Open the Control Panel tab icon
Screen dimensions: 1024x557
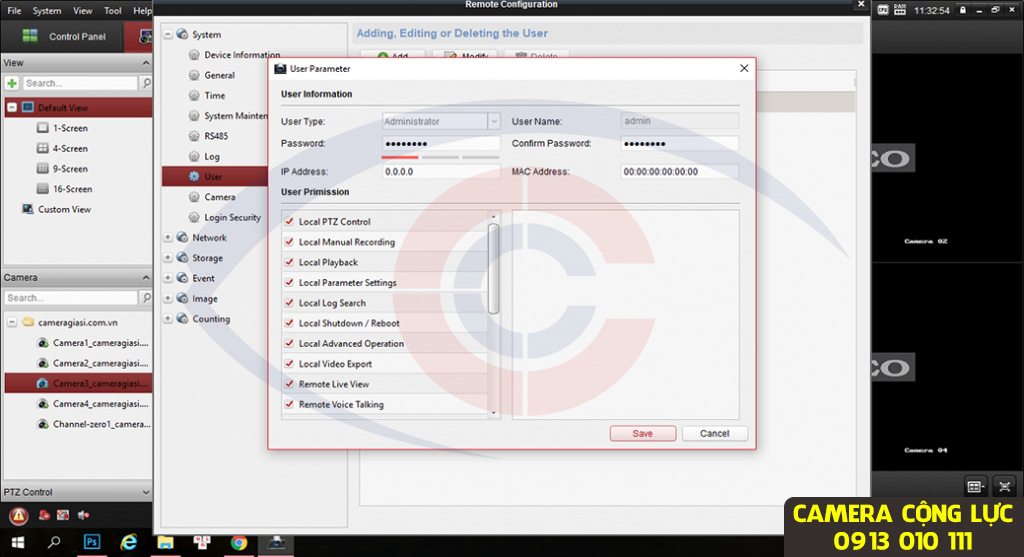[30, 36]
